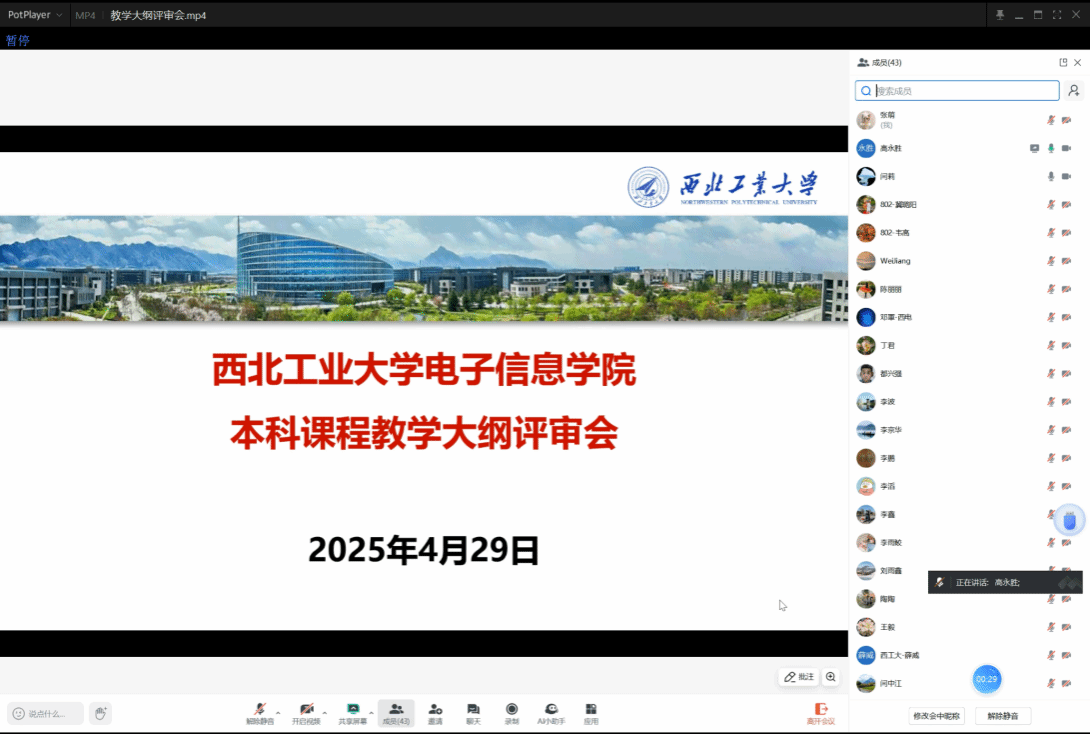Unmute microphone via 解除静音 toolbar button
The width and height of the screenshot is (1090, 734).
260,712
